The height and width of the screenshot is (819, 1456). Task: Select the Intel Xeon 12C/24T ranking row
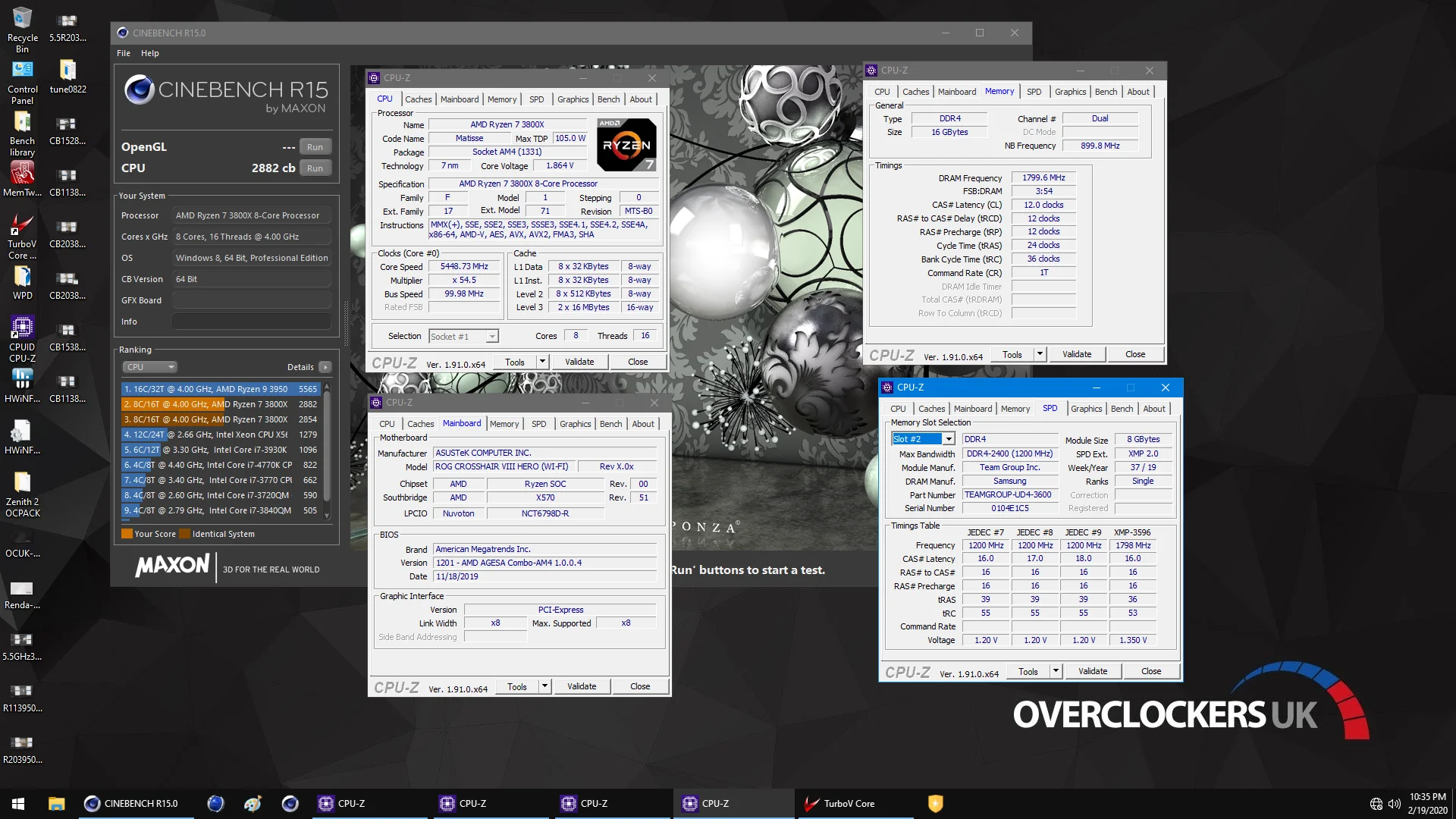click(x=221, y=435)
